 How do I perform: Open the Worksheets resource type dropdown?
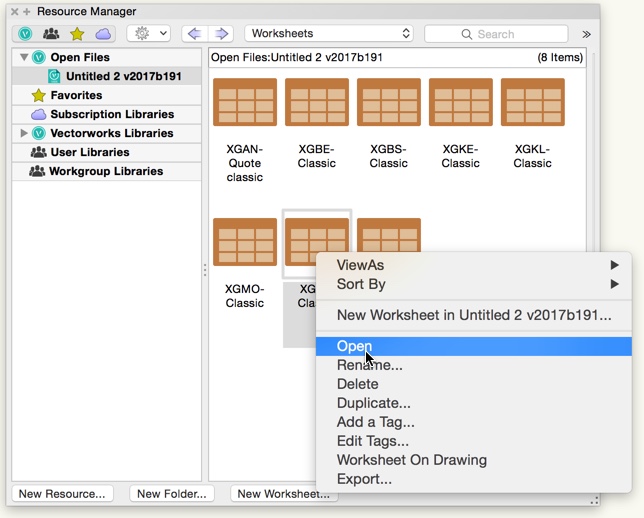click(329, 33)
